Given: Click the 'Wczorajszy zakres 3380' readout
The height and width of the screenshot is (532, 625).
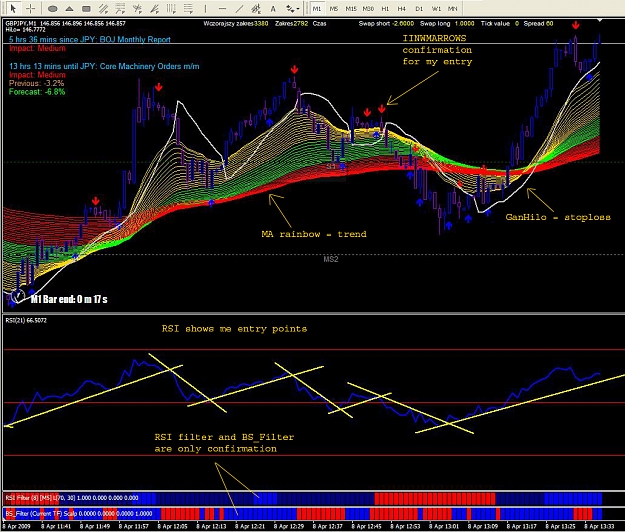Looking at the screenshot, I should (x=236, y=24).
